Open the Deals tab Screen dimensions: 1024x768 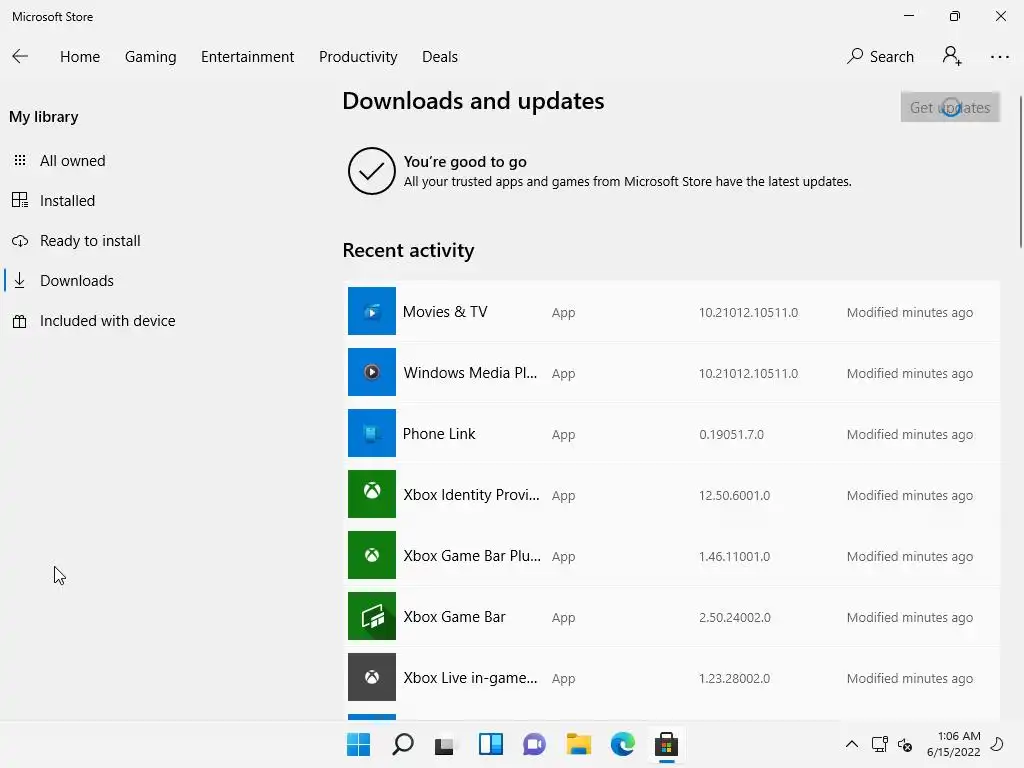pyautogui.click(x=440, y=57)
